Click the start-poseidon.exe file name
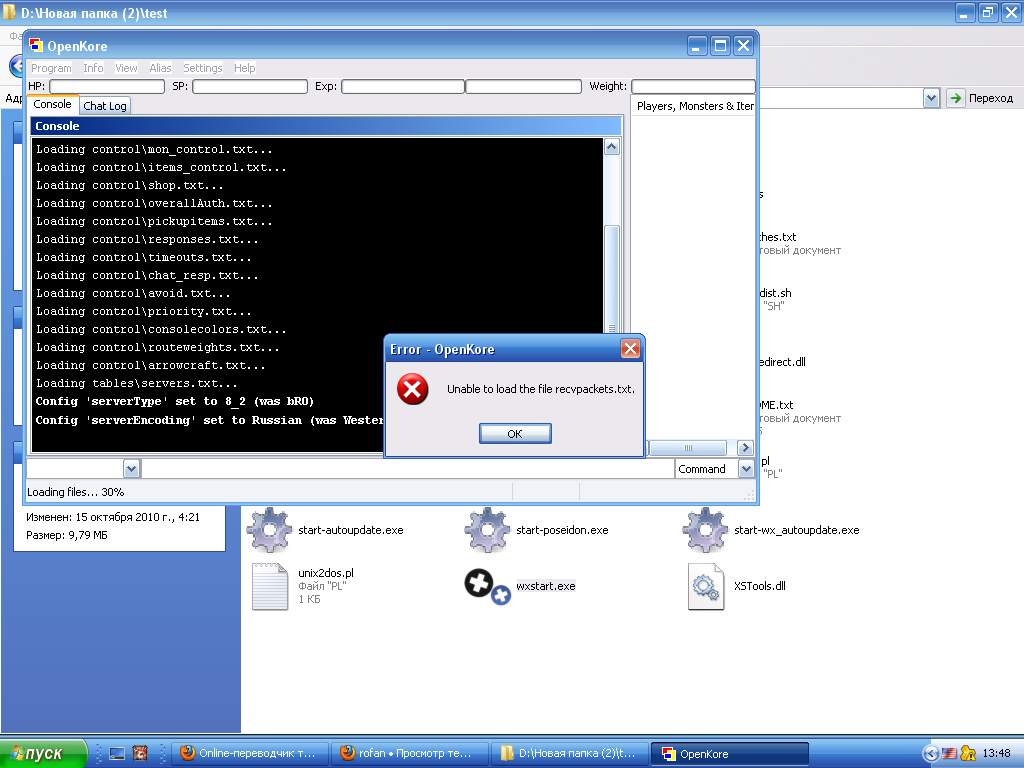 click(x=562, y=530)
